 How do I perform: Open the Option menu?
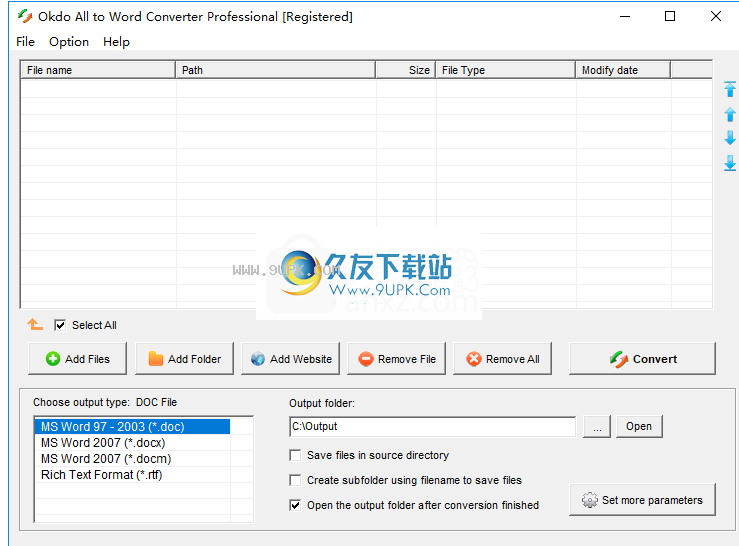(x=69, y=41)
